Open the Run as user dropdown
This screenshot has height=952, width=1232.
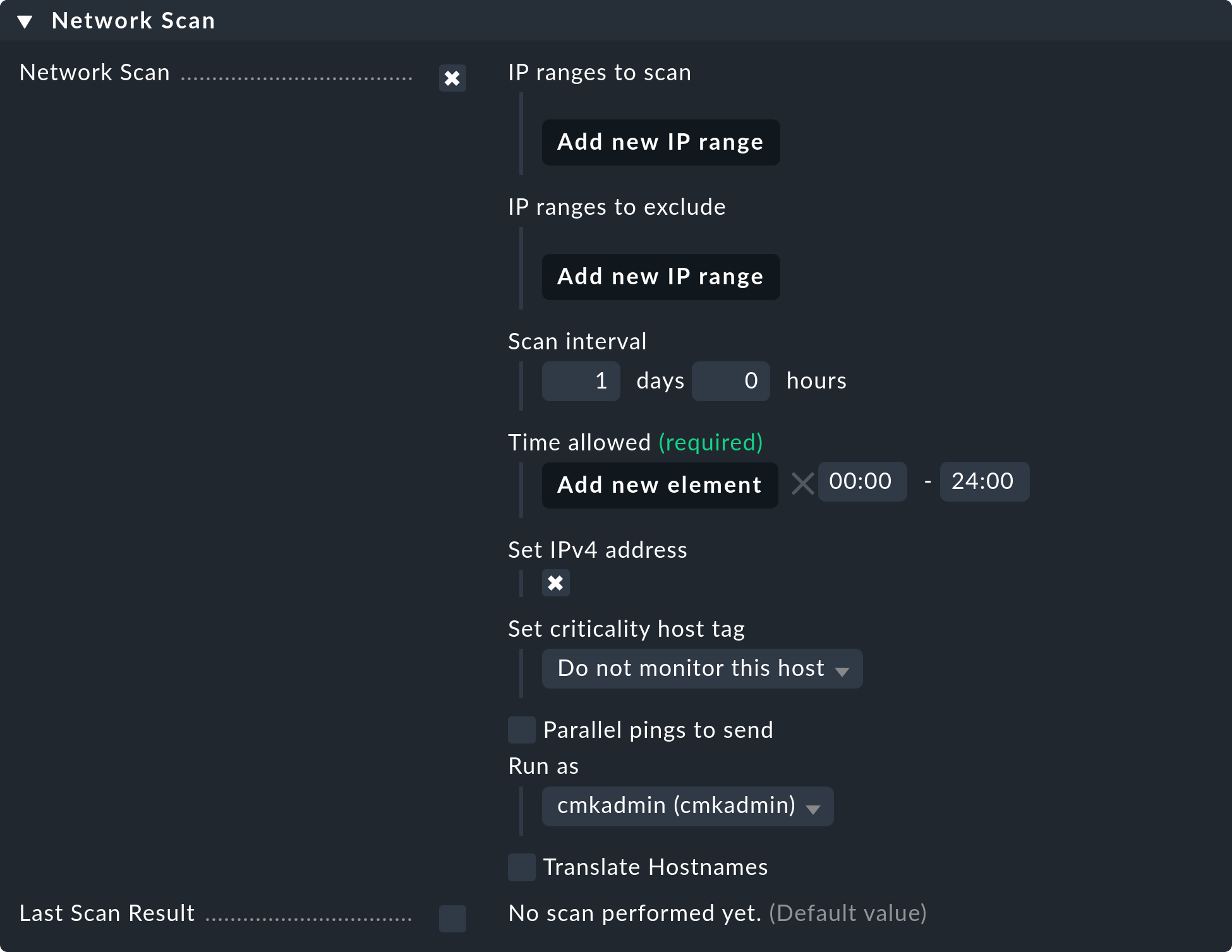(687, 806)
